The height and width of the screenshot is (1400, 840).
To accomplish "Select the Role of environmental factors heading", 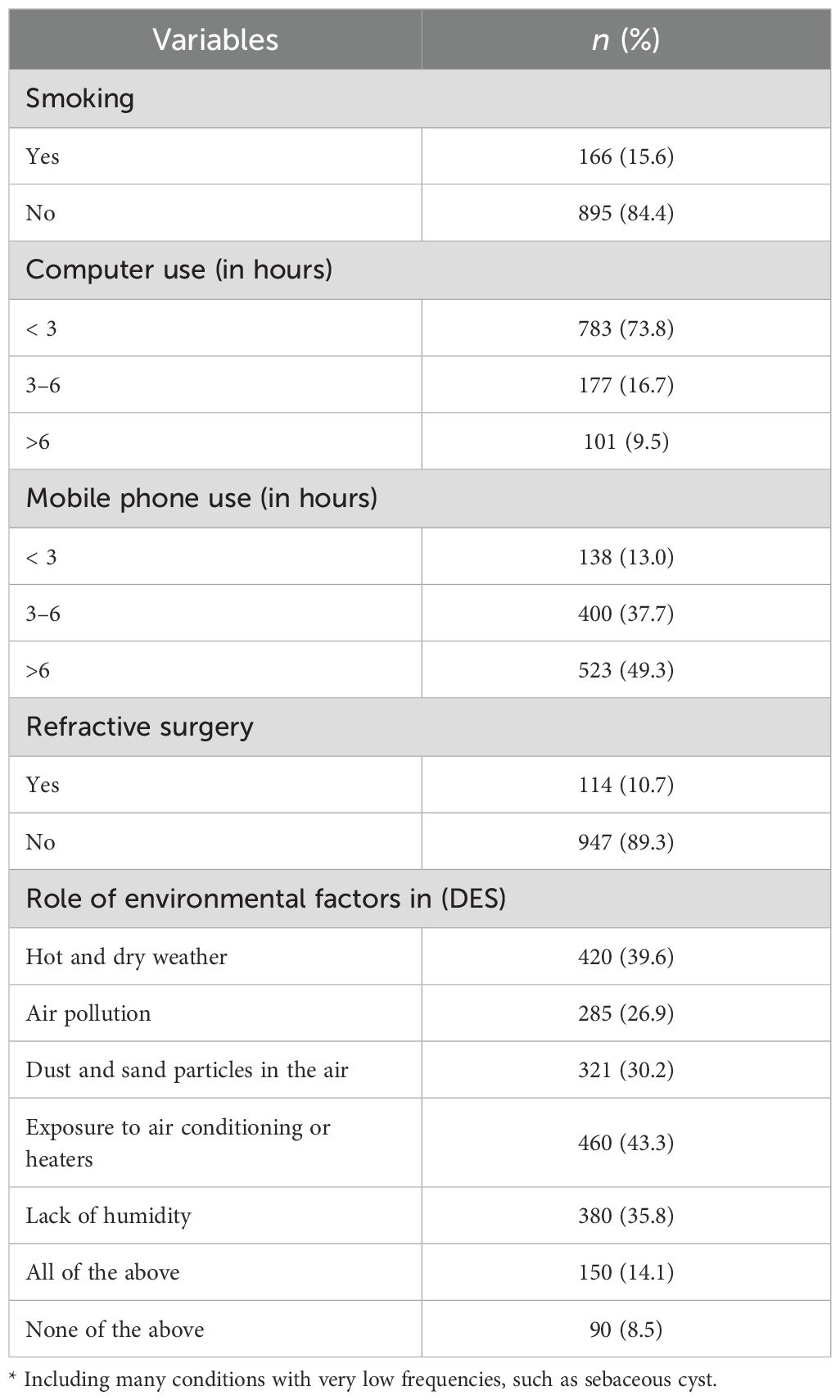I will coord(266,899).
